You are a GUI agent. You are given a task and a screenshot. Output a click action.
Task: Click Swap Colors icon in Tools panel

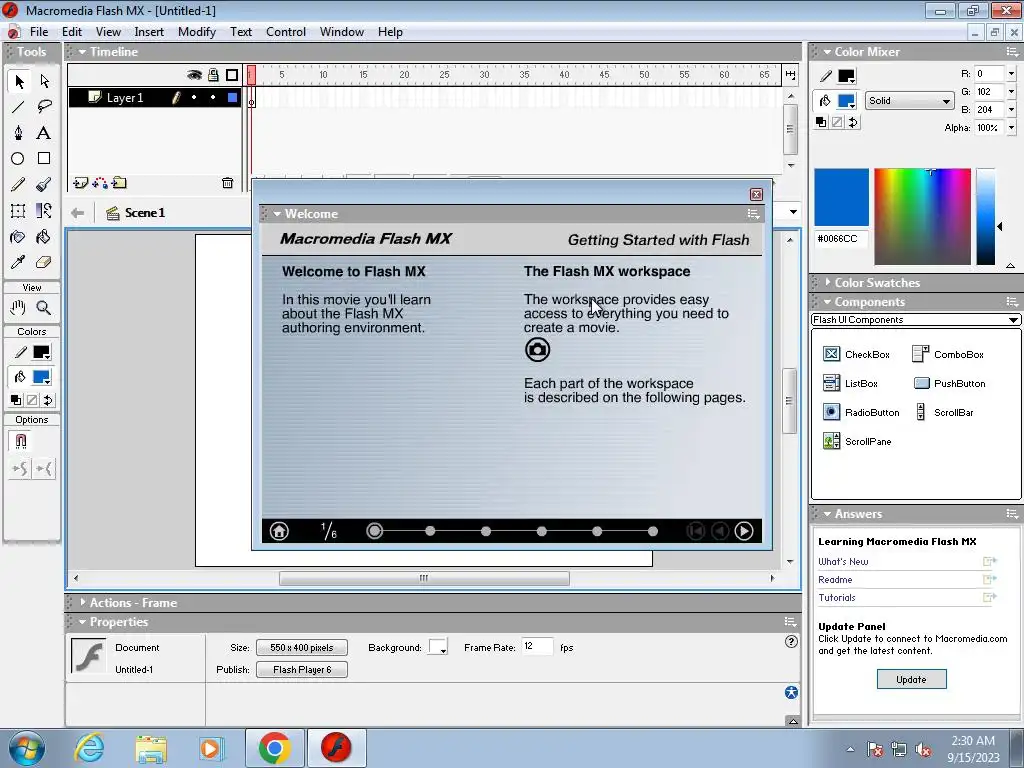[48, 400]
